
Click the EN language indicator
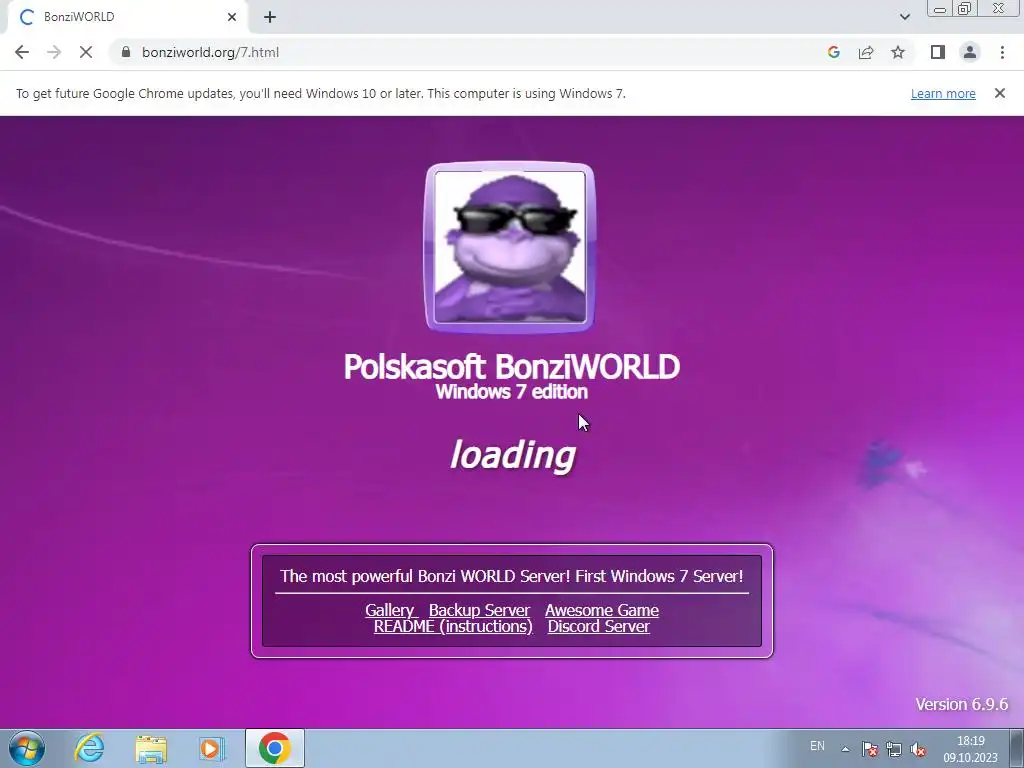817,746
